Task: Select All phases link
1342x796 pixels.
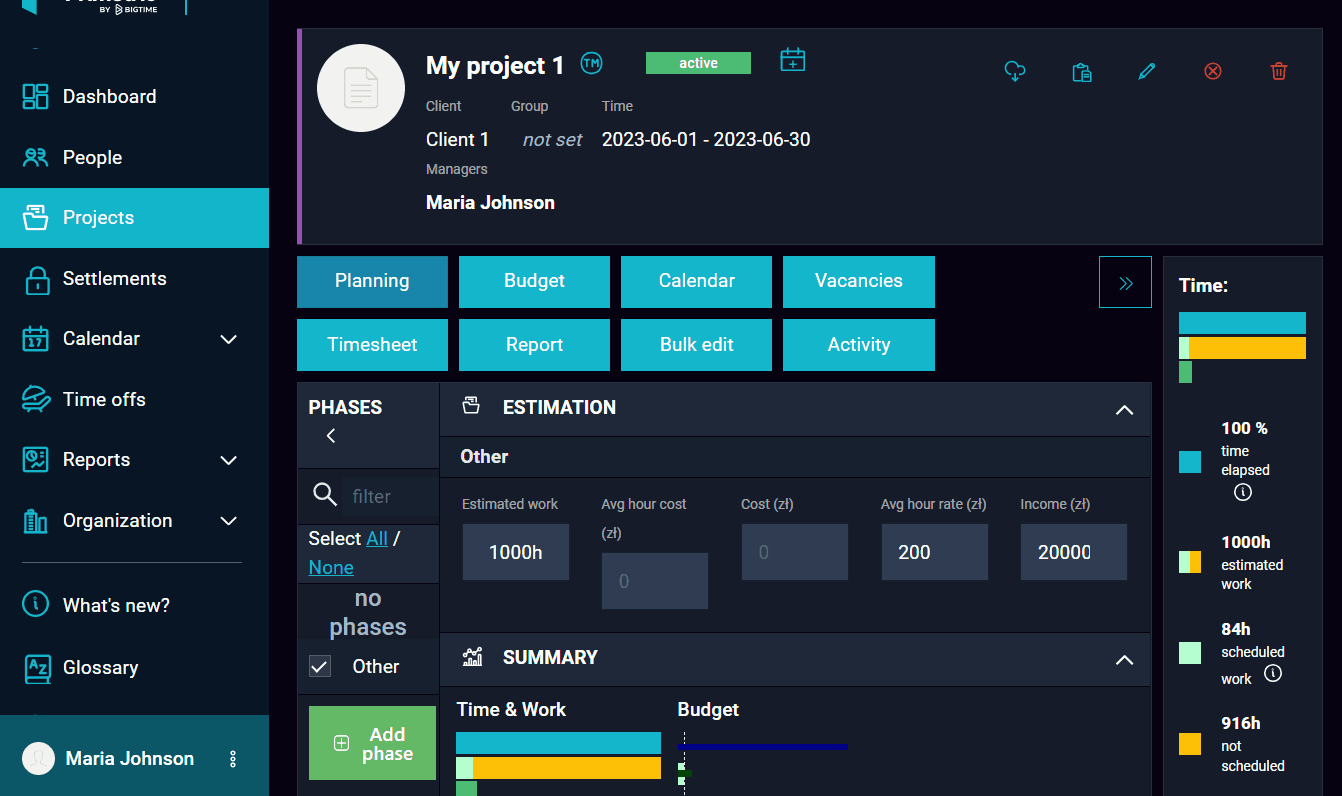Action: [x=377, y=538]
